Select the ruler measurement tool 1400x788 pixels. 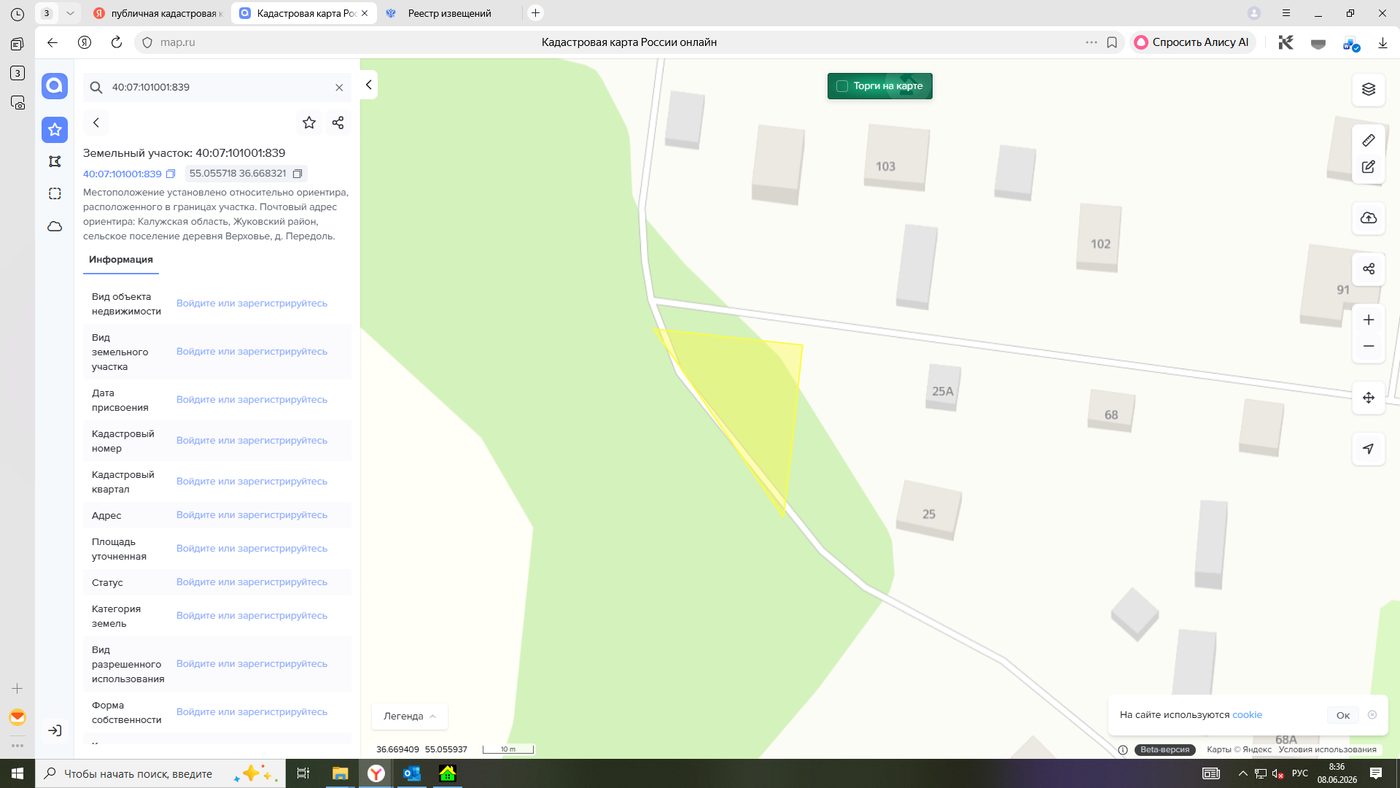[1368, 140]
